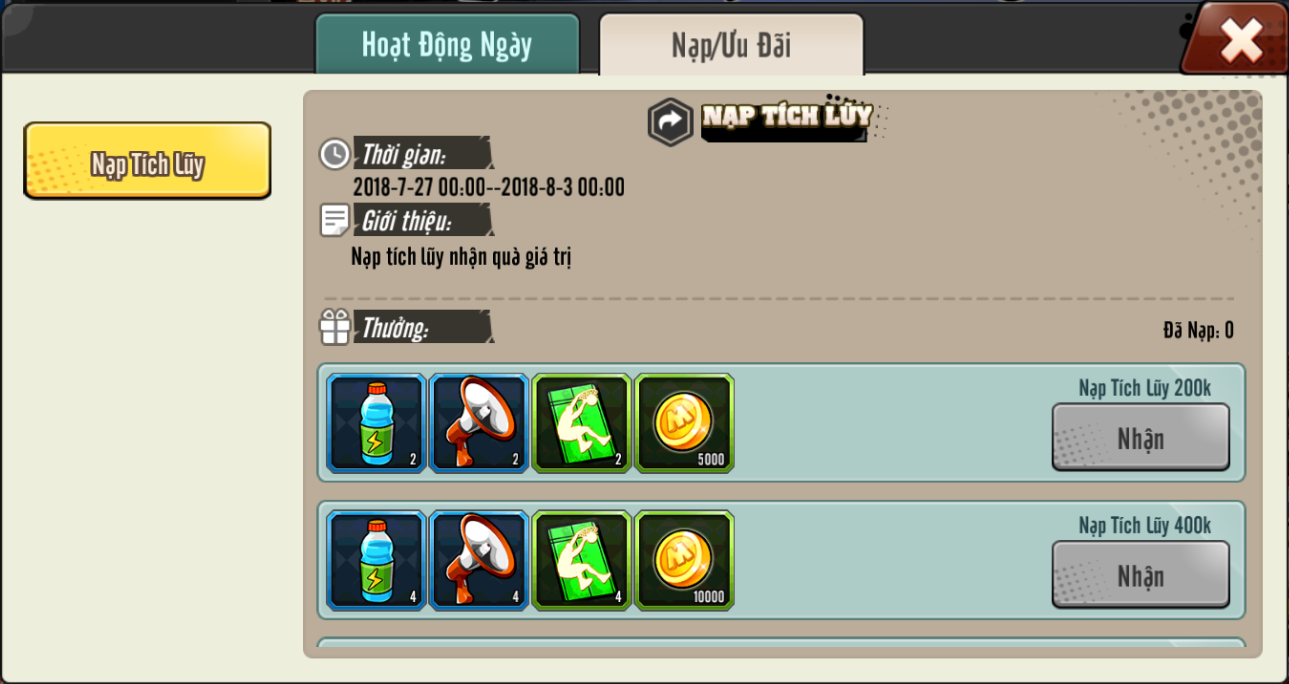Claim reward with Nhận for 200k tier

click(x=1140, y=437)
